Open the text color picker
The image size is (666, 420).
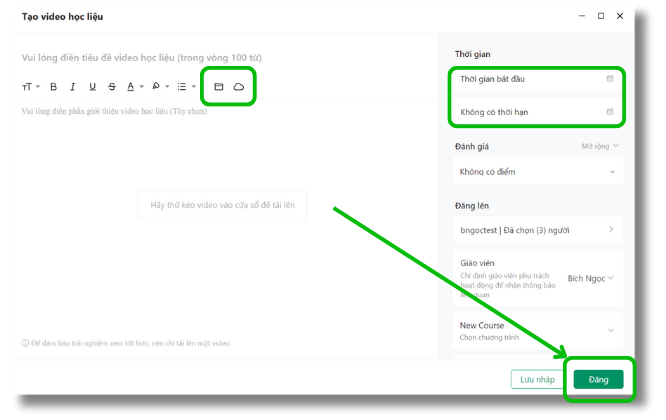(133, 87)
